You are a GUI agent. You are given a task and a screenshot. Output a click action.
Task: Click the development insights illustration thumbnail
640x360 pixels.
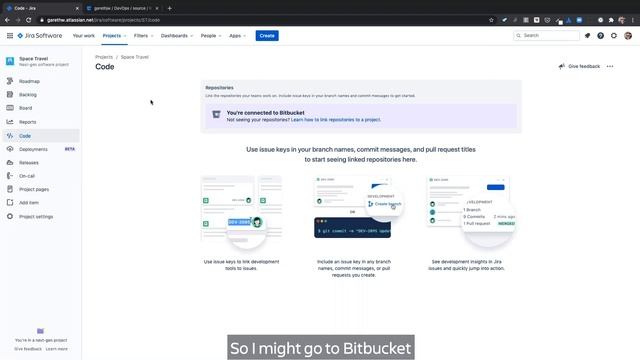(x=470, y=211)
